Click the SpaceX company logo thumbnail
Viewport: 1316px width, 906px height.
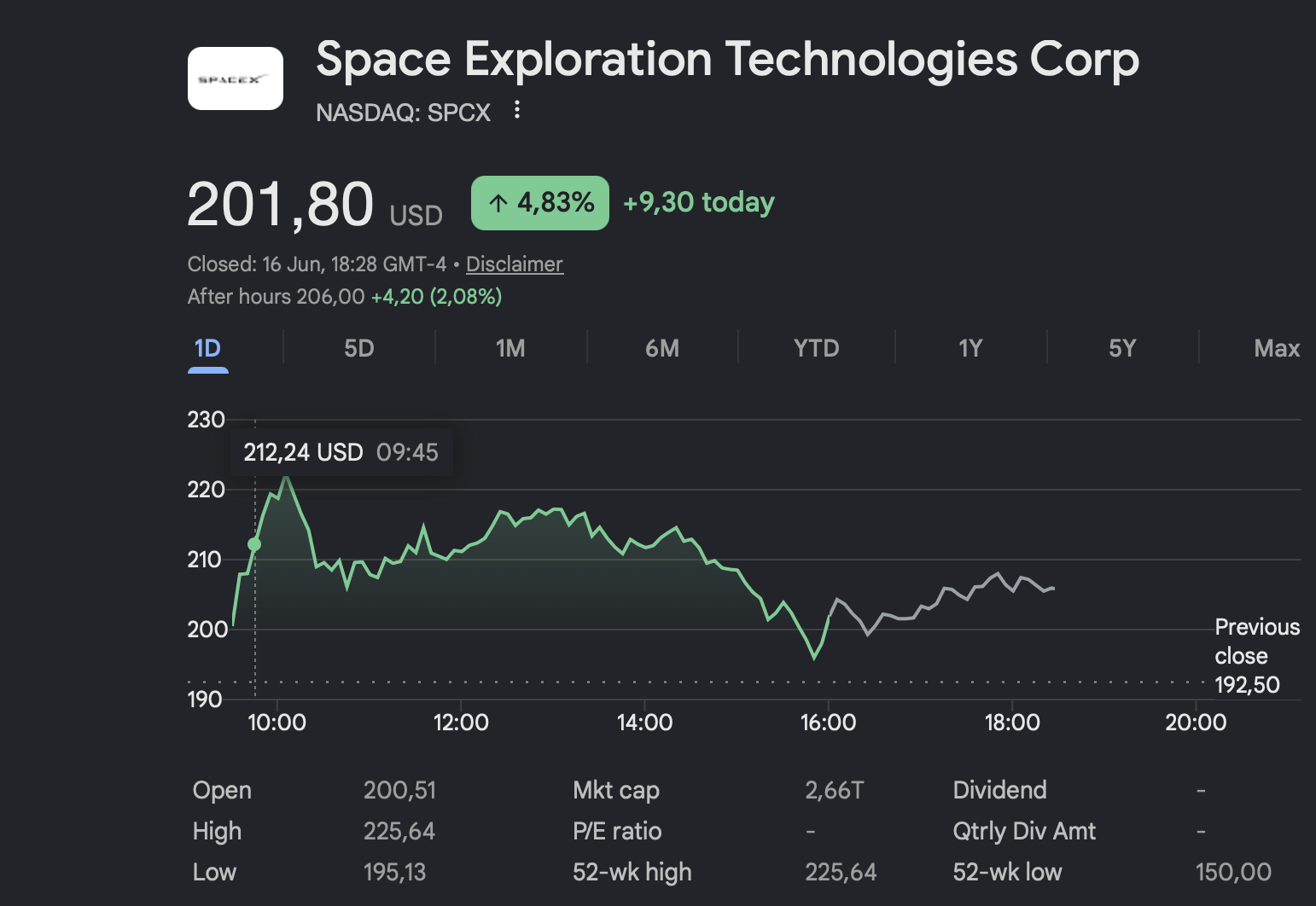236,78
